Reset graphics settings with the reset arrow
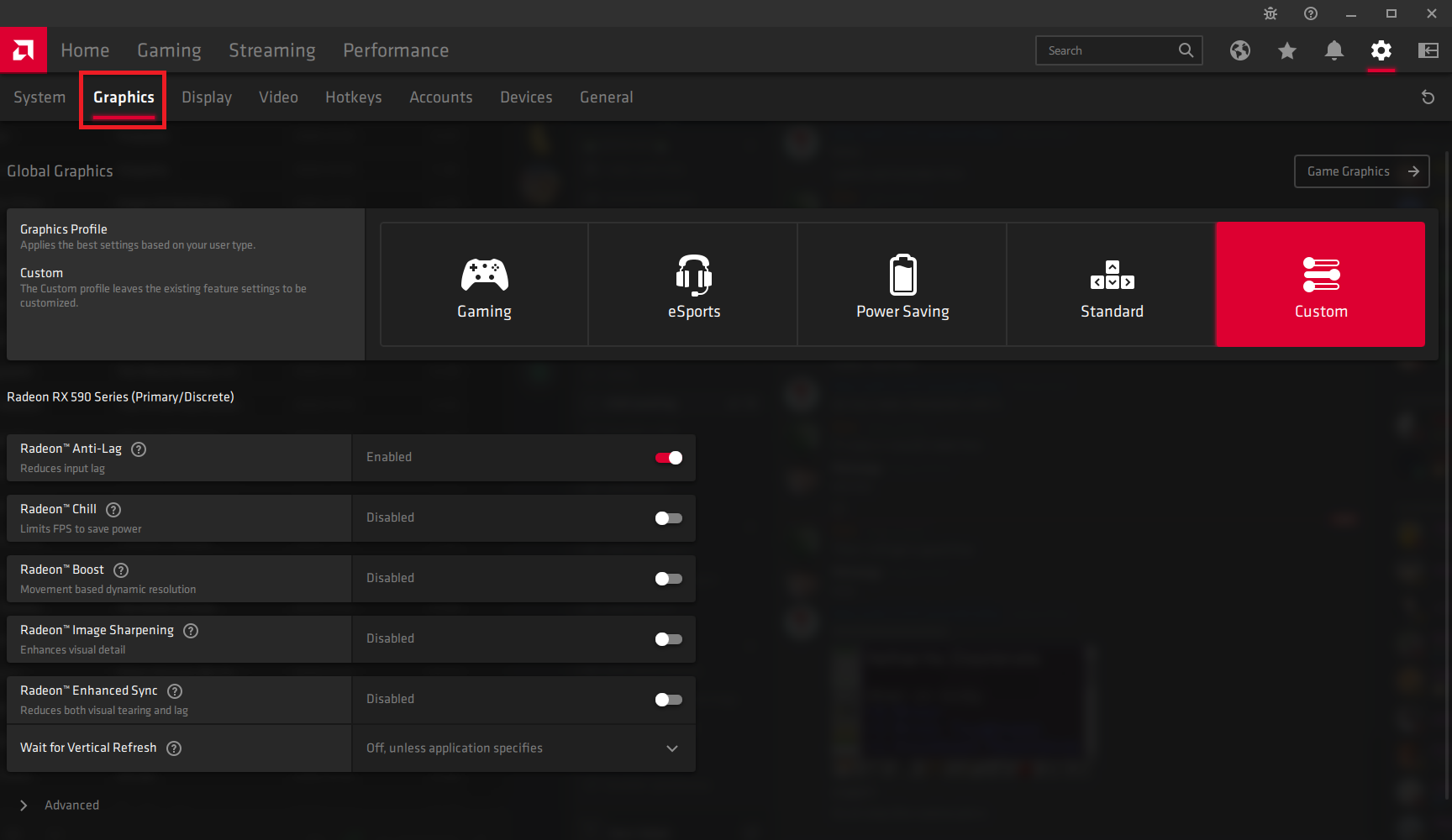The width and height of the screenshot is (1452, 840). pyautogui.click(x=1428, y=97)
